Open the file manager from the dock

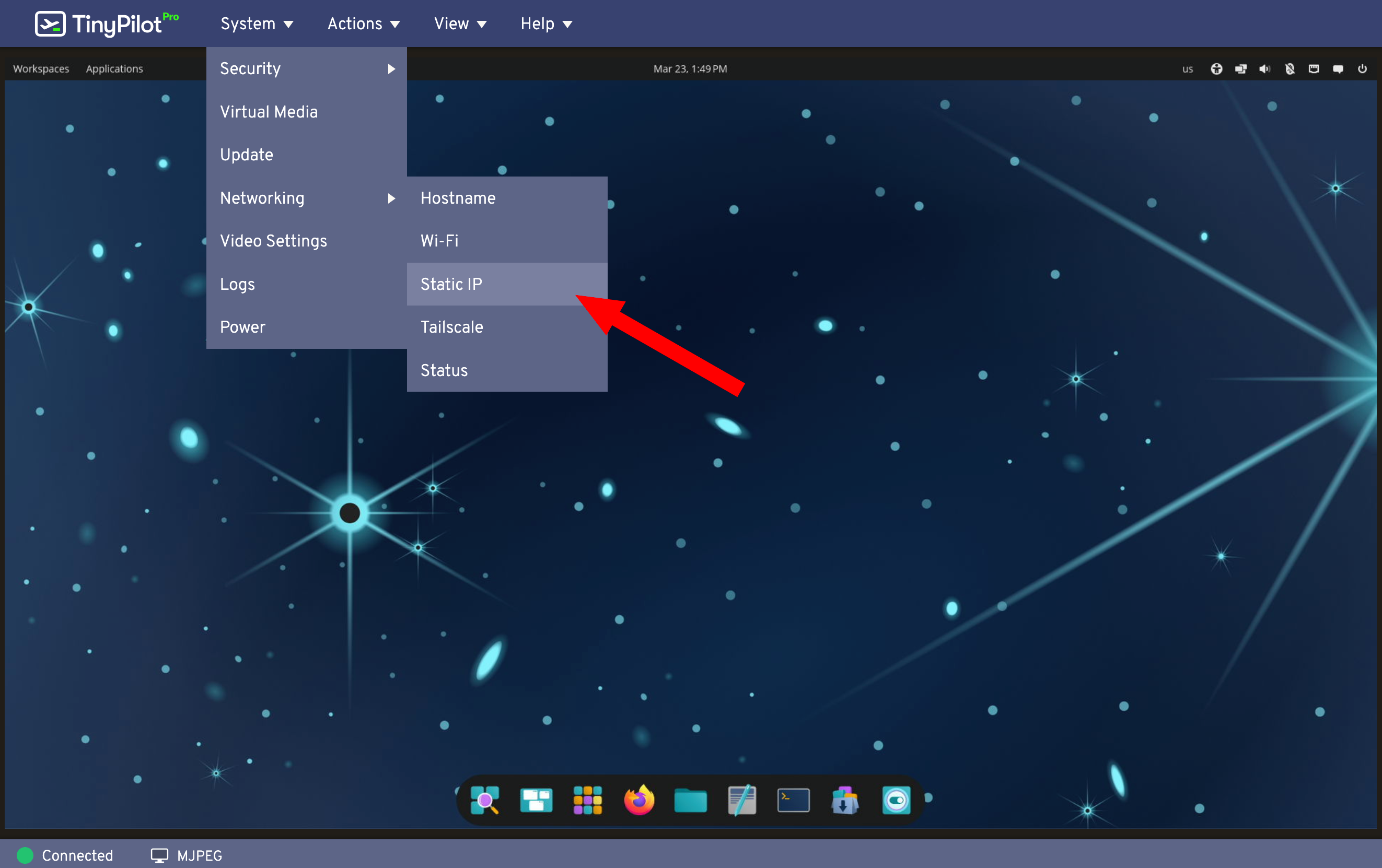[x=690, y=800]
